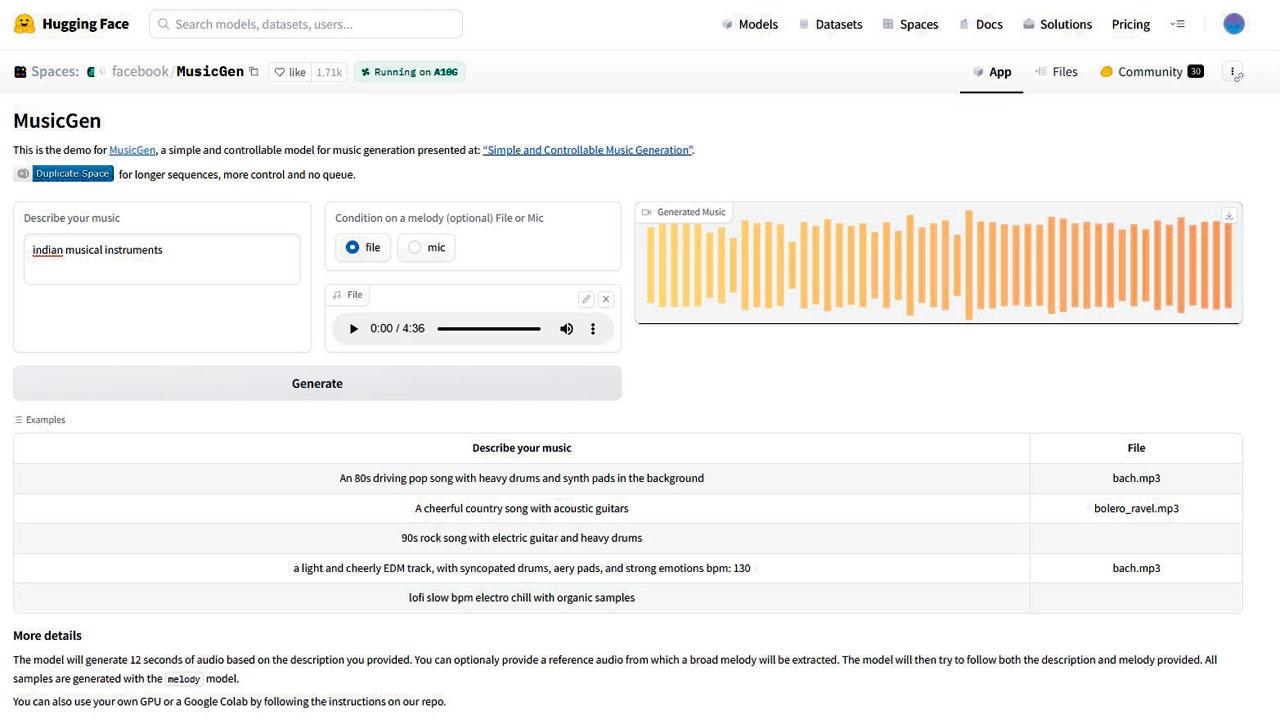Copy the space name icon
Image resolution: width=1280 pixels, height=720 pixels.
(254, 72)
